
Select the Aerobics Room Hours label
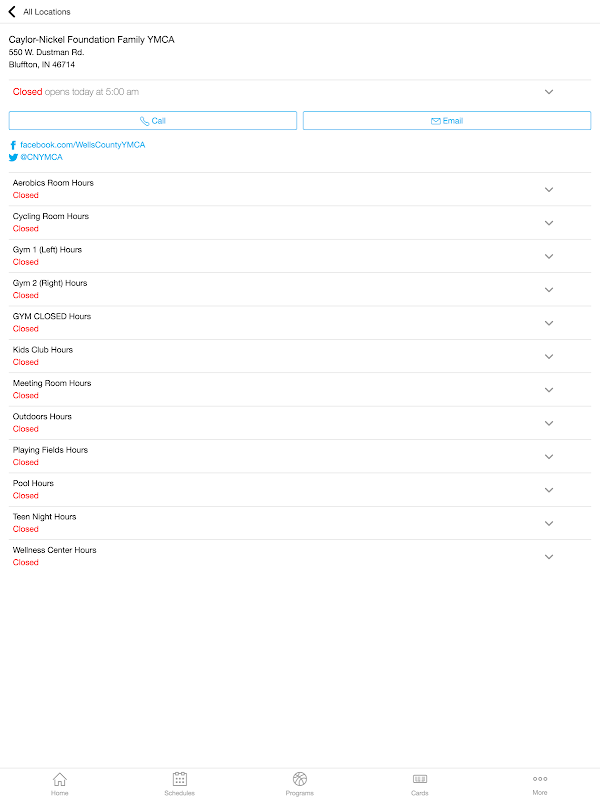53,183
